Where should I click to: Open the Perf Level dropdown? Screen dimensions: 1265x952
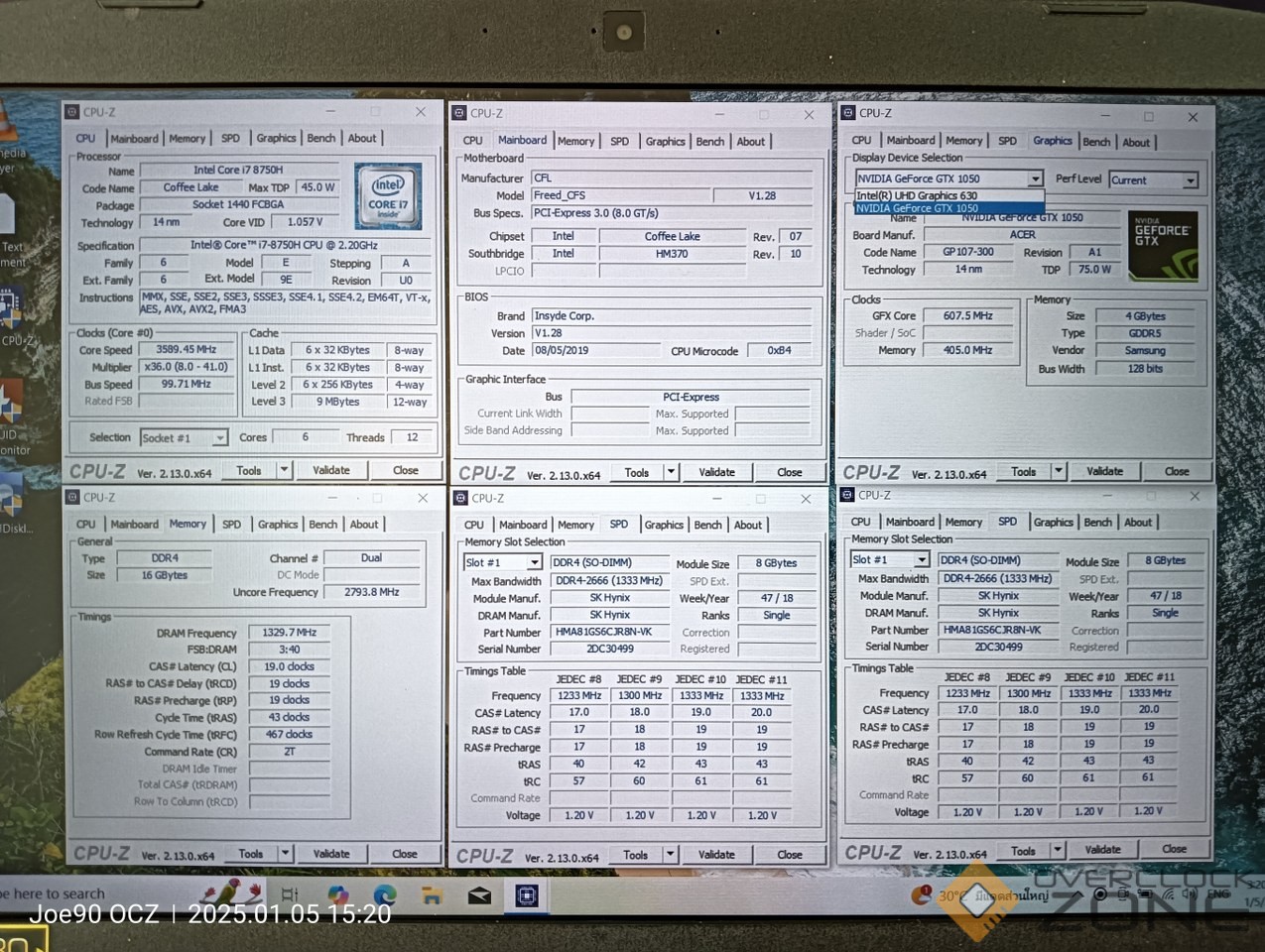(x=1190, y=180)
